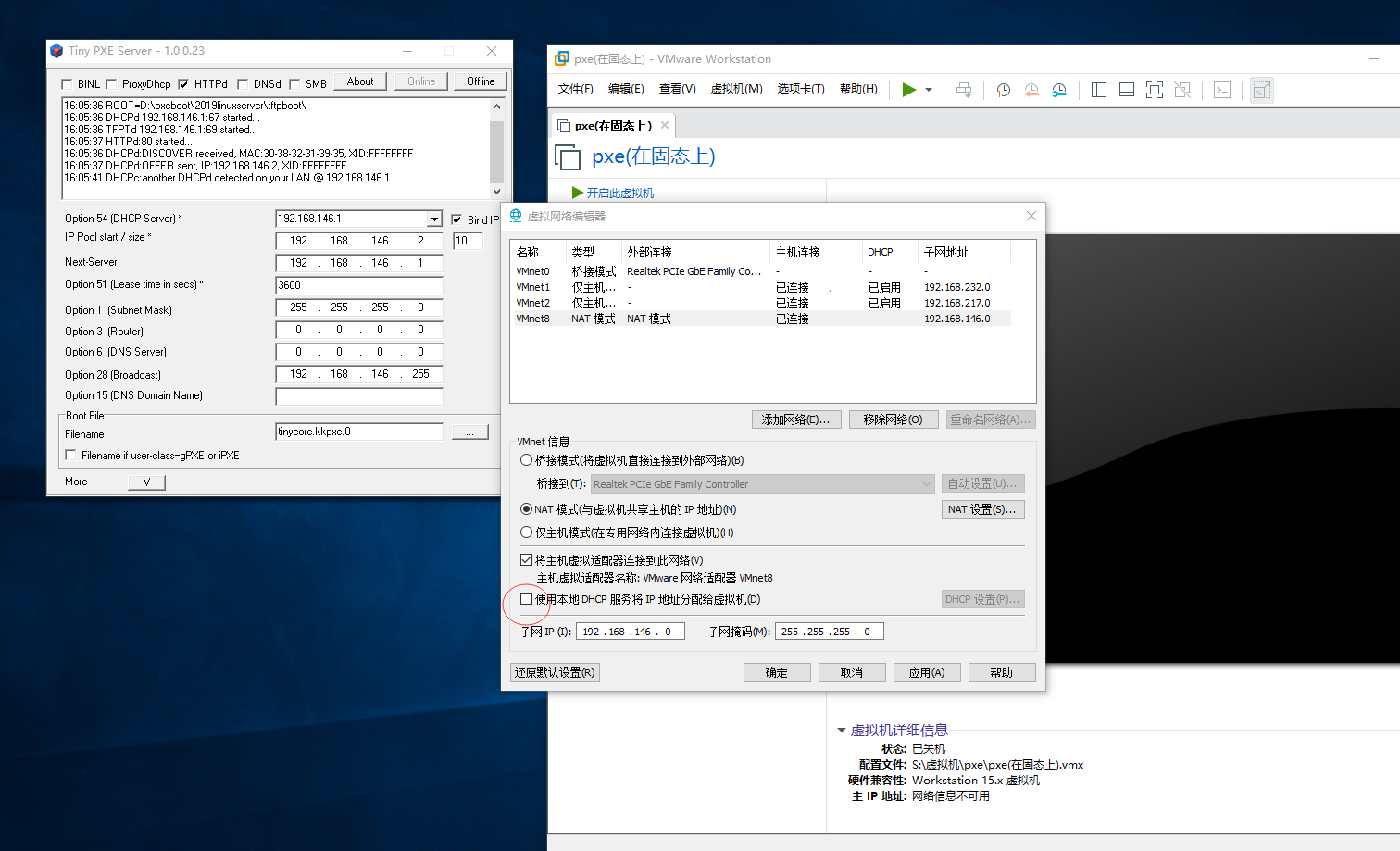Click the Boot File browse '...' button

click(x=470, y=432)
